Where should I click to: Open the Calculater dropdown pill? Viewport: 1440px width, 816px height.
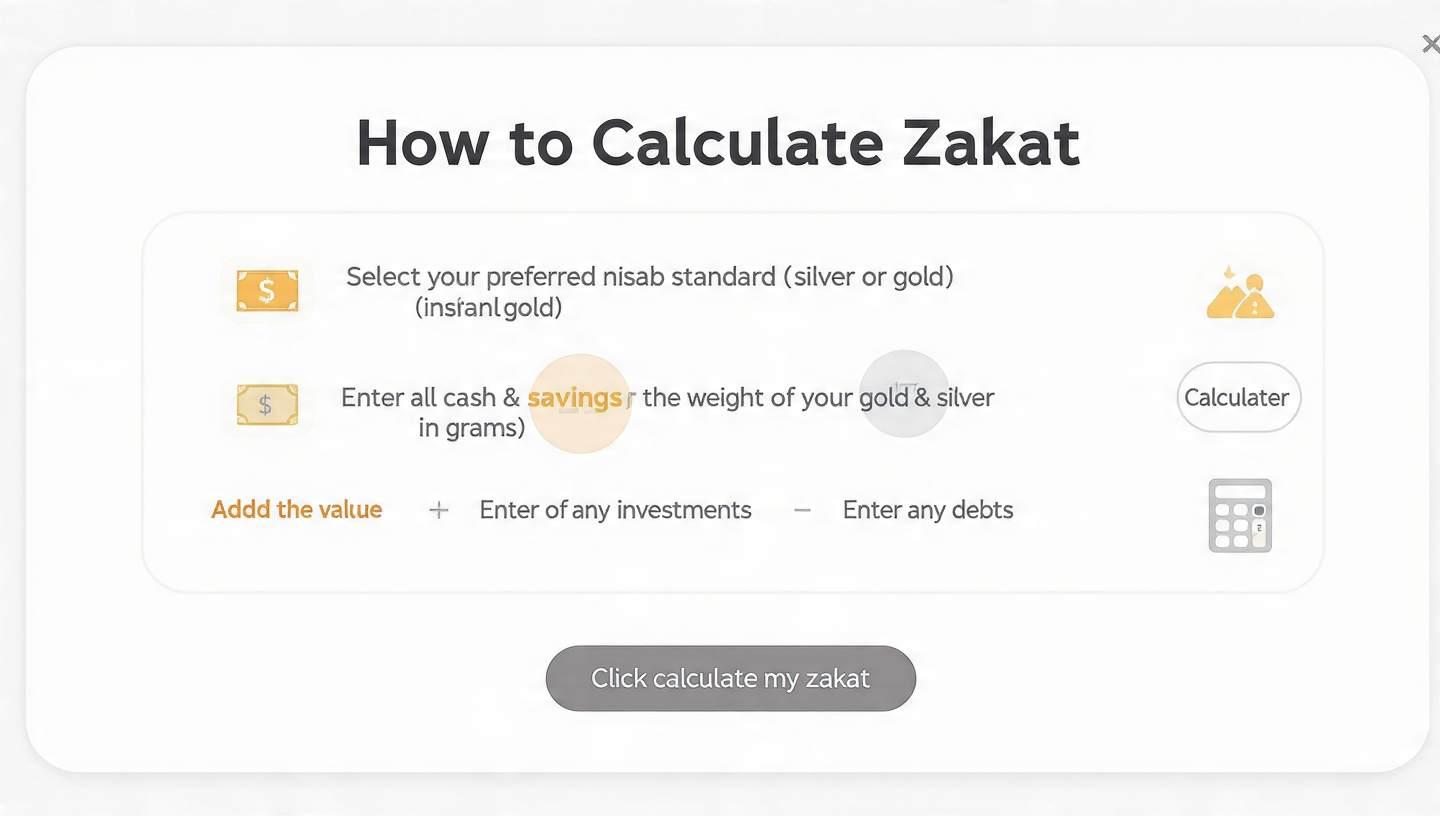pyautogui.click(x=1238, y=397)
